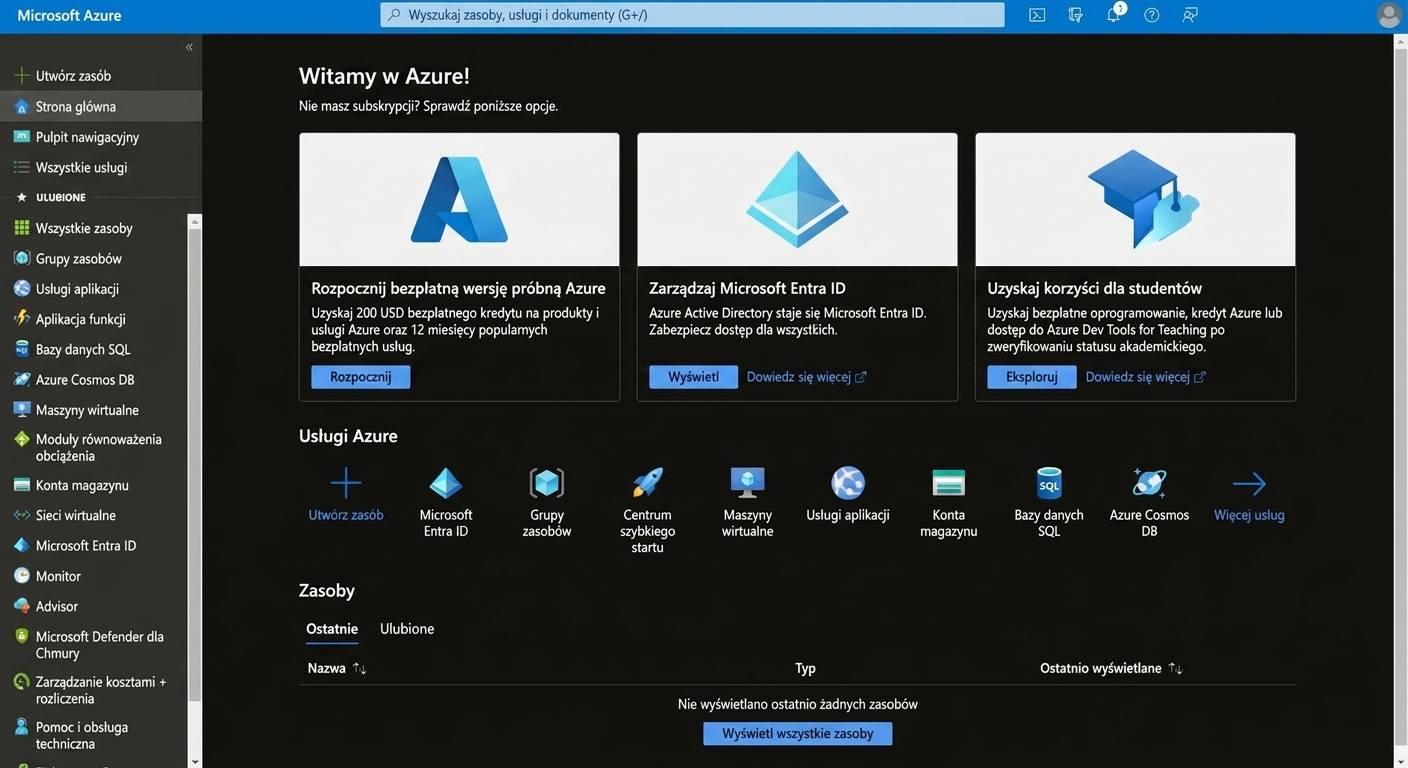Click Usługi aplikacji sidebar icon
This screenshot has width=1408, height=768.
[x=22, y=288]
